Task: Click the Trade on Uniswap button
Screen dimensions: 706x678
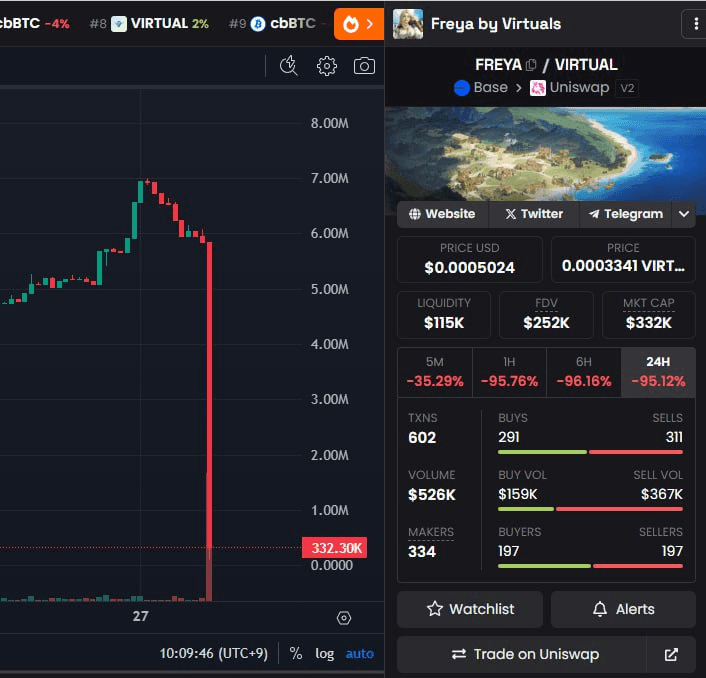Action: tap(525, 654)
